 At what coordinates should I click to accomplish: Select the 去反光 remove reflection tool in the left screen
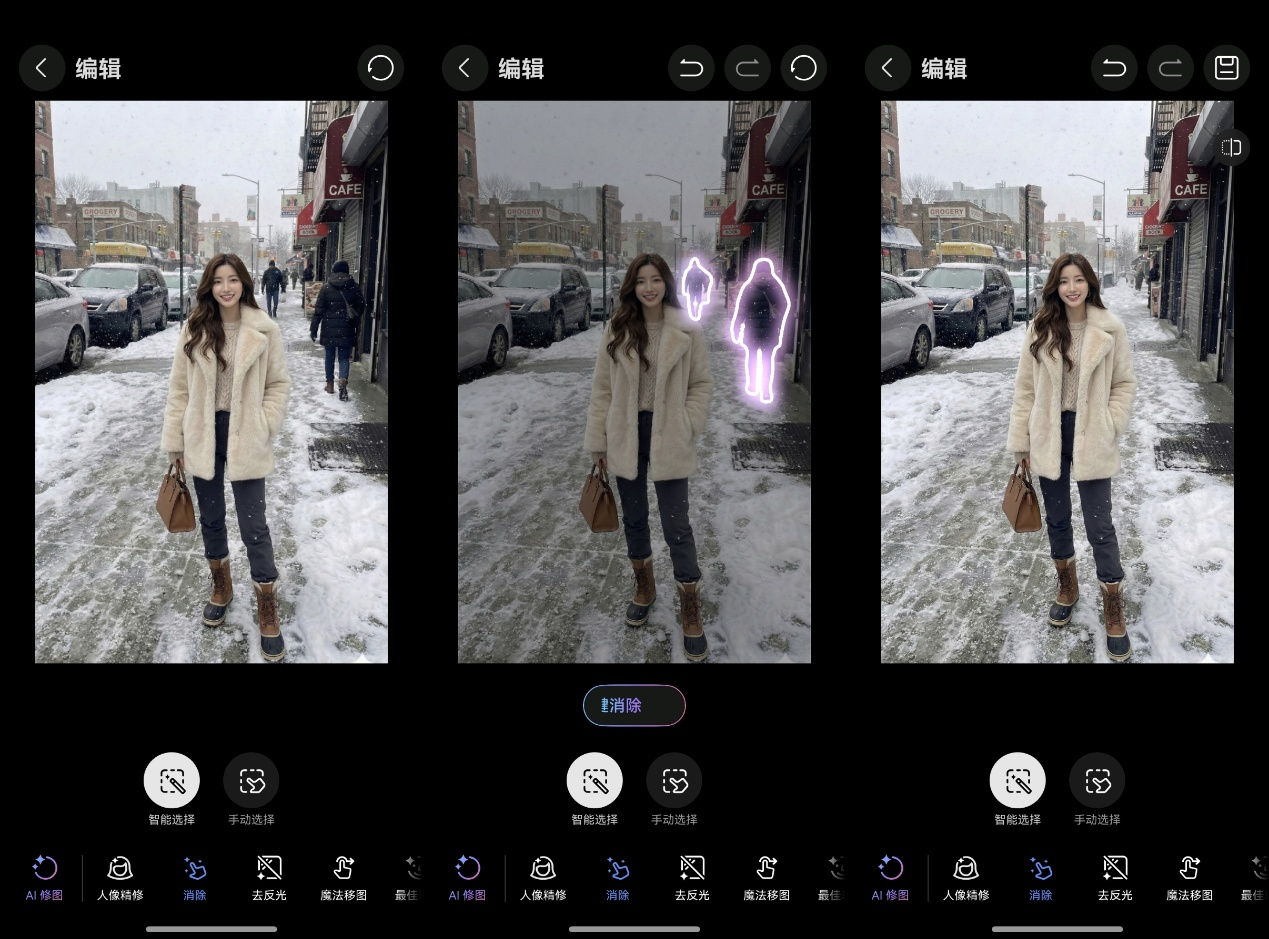(x=269, y=877)
